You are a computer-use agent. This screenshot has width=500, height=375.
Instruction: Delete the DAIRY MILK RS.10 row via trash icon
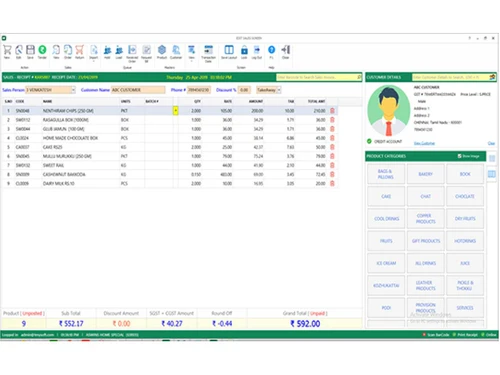[332, 183]
